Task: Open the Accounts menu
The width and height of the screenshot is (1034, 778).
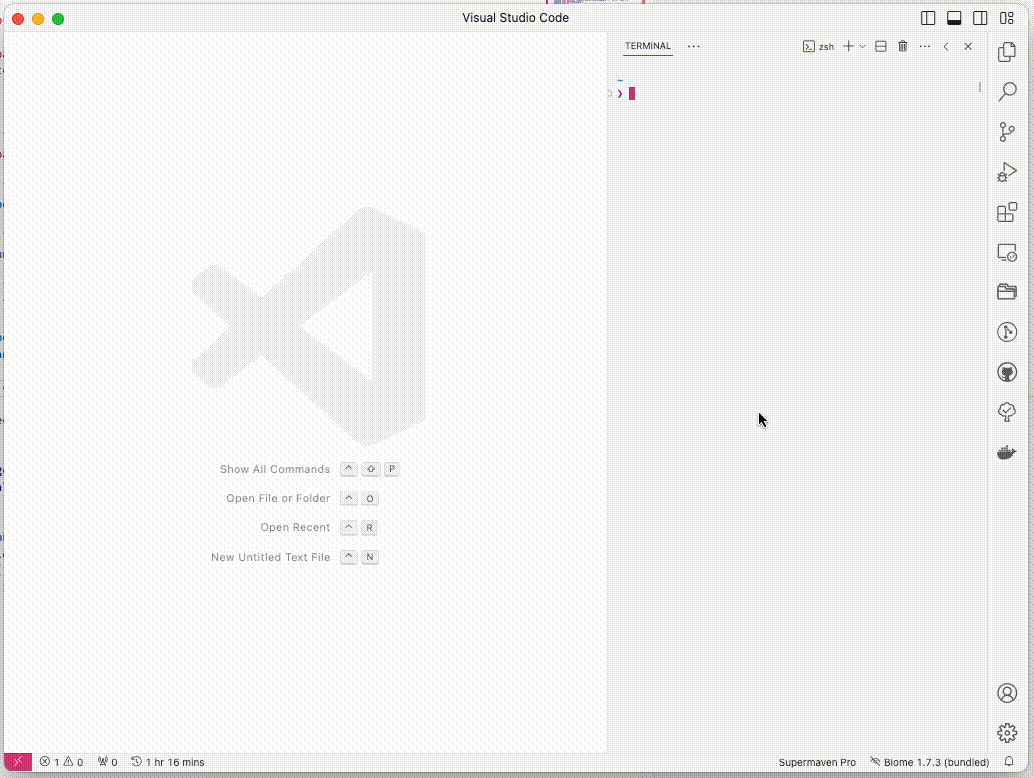Action: tap(1007, 693)
